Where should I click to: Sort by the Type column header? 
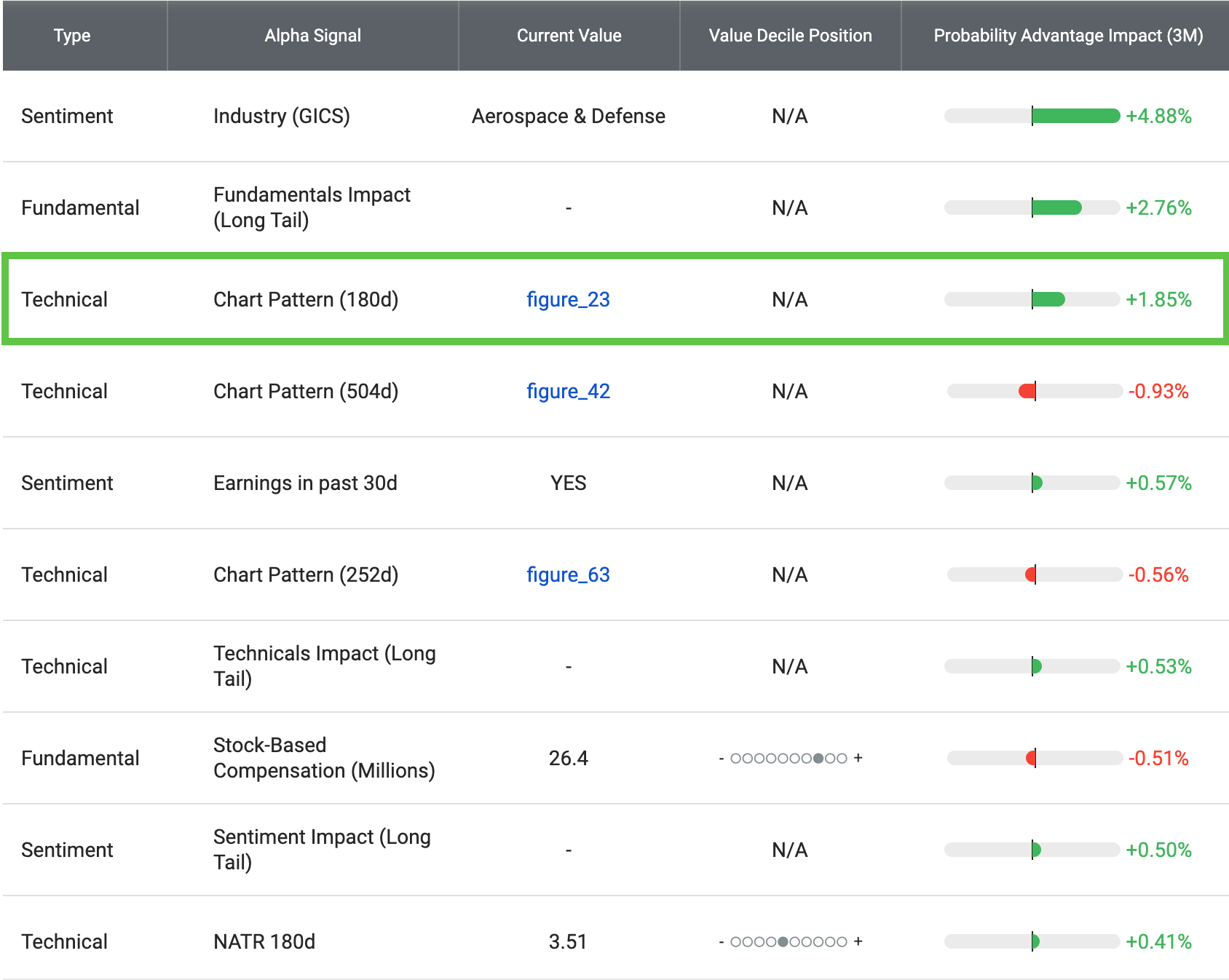71,35
